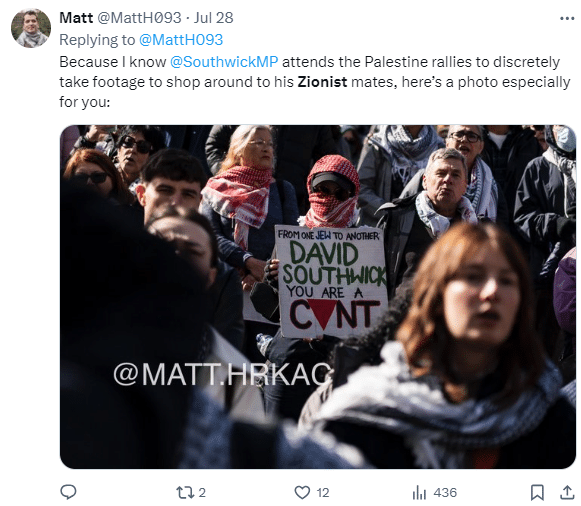The image size is (581, 506).
Task: Click the 12 likes count
Action: (x=323, y=493)
